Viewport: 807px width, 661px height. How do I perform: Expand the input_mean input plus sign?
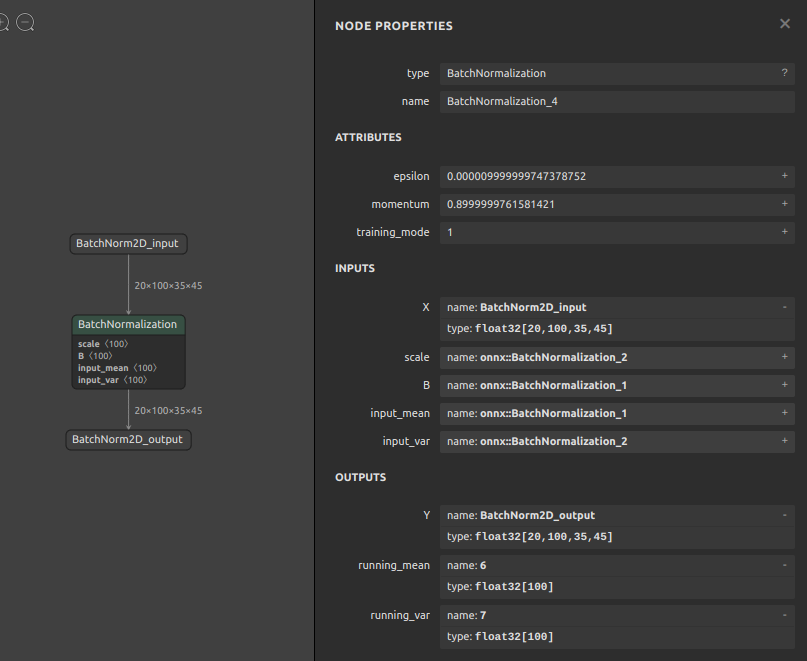click(784, 413)
